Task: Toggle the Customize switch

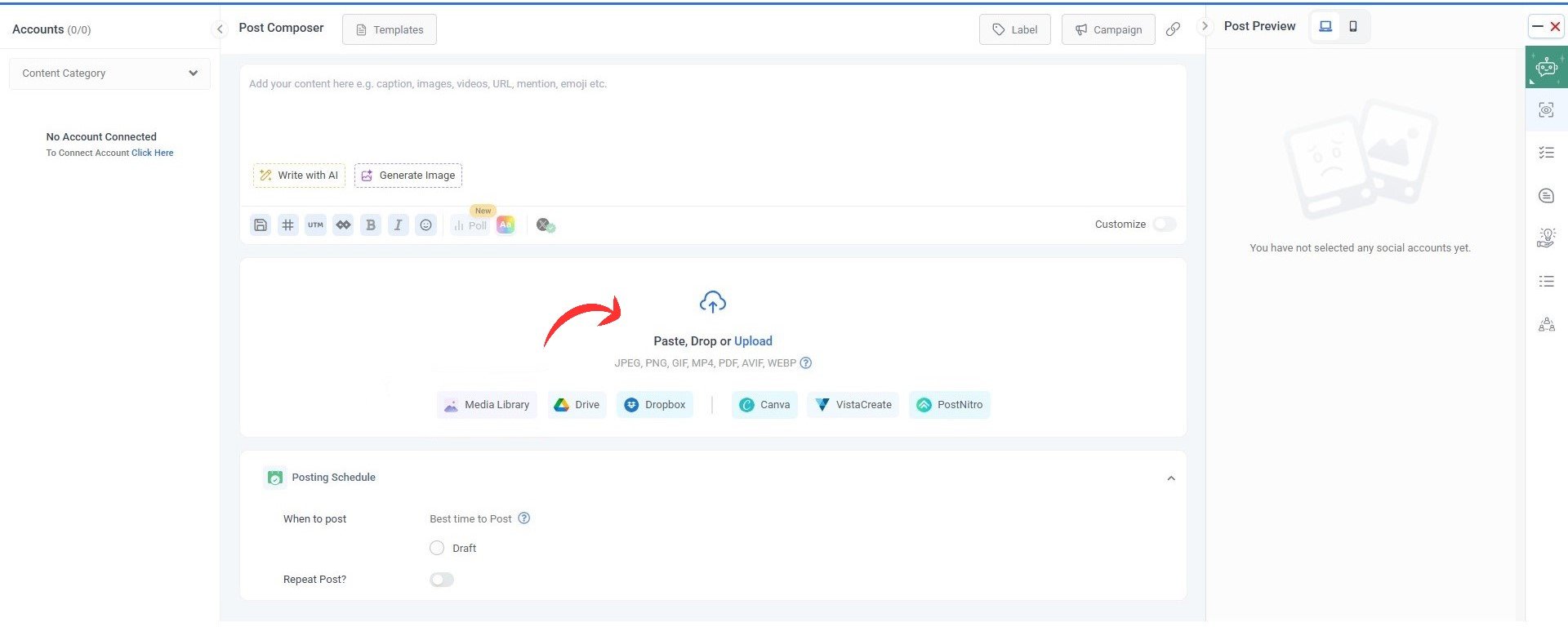Action: pos(1164,225)
